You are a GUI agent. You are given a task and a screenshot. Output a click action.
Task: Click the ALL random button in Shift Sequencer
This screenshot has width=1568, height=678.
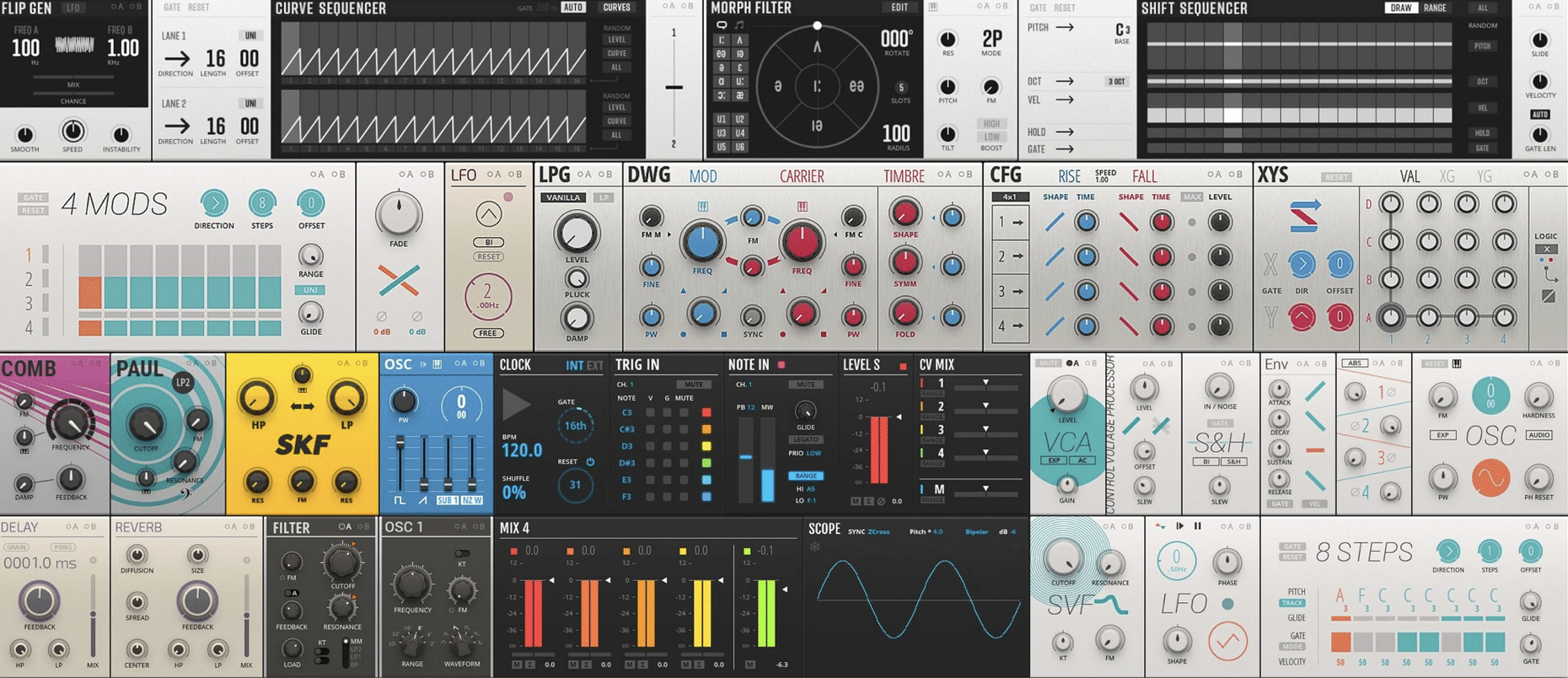coord(1482,8)
